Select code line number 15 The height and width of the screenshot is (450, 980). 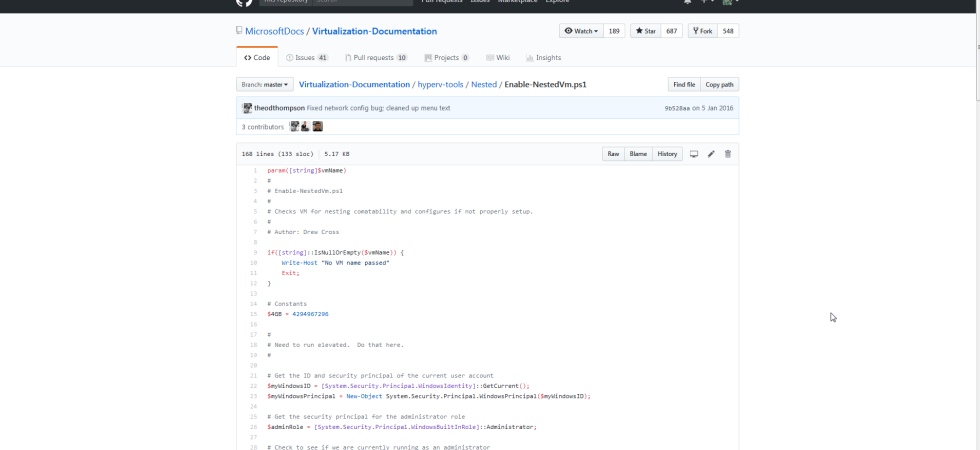coord(253,314)
